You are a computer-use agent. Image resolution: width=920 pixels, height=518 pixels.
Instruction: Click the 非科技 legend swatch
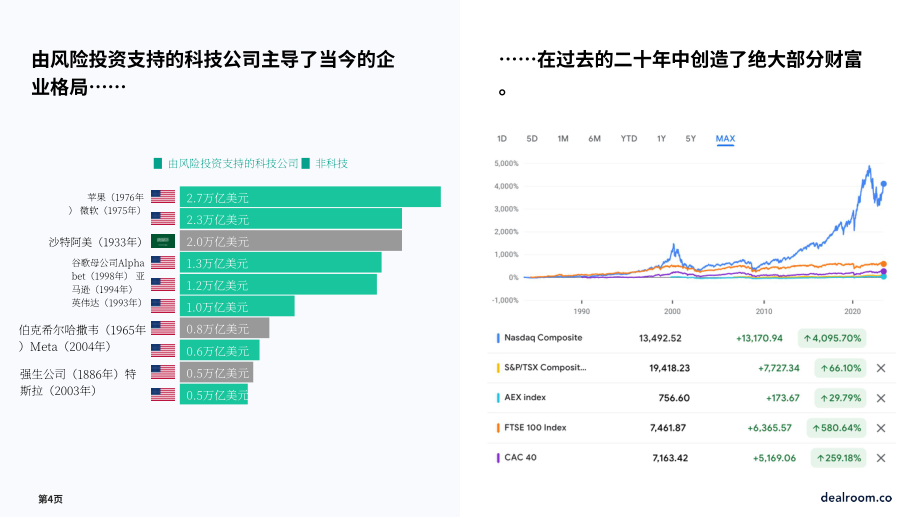coord(306,164)
